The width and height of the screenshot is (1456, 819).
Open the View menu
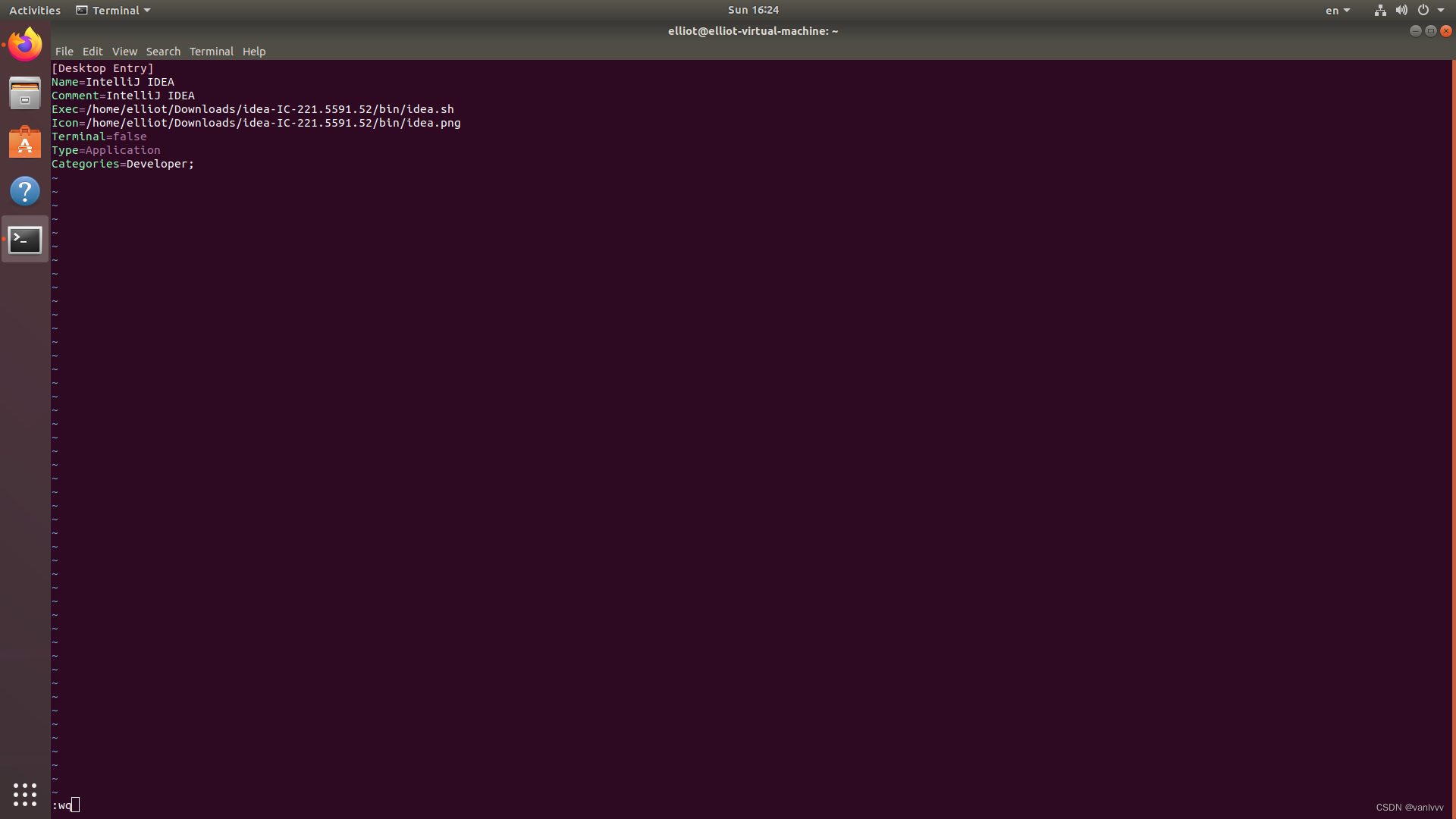[124, 52]
